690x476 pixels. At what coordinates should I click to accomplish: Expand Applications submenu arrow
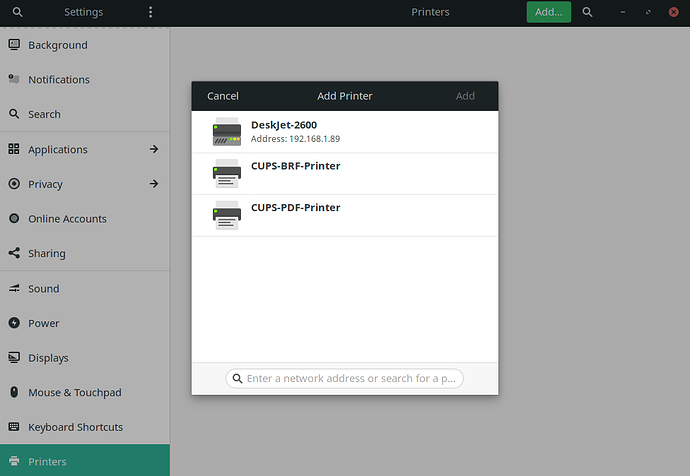[154, 149]
